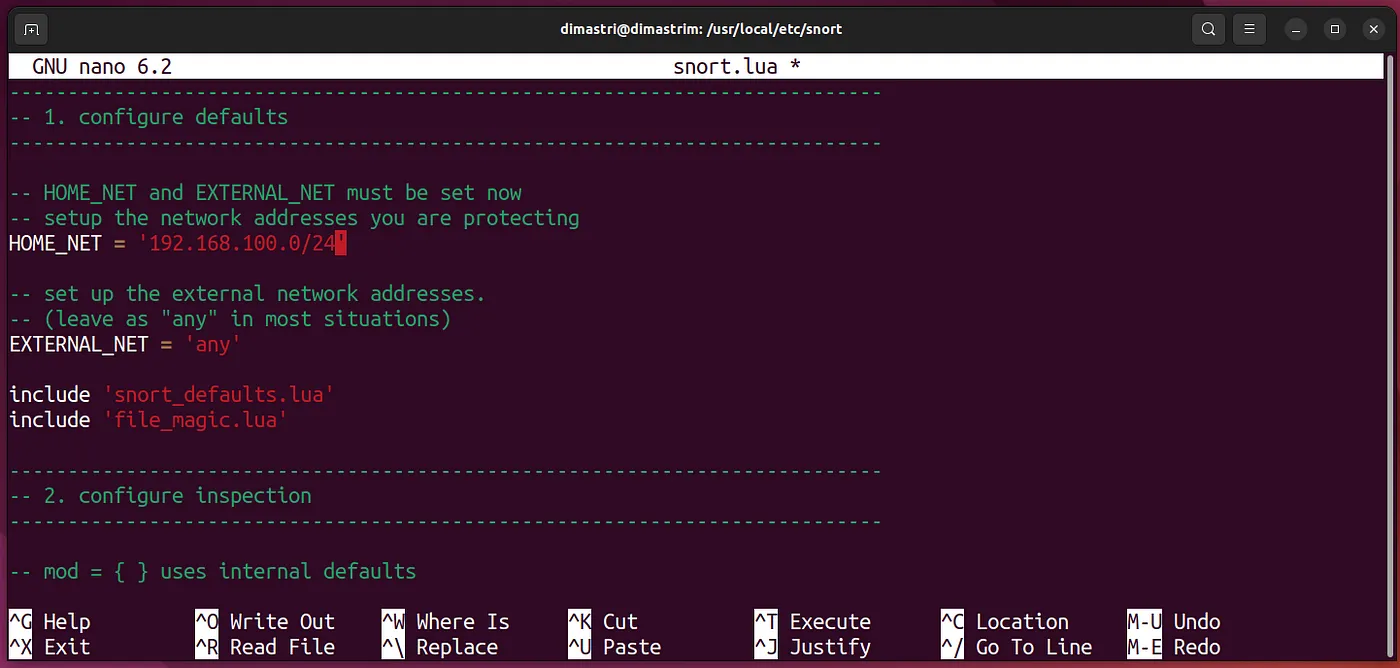1400x668 pixels.
Task: Close the terminal window
Action: (1371, 29)
